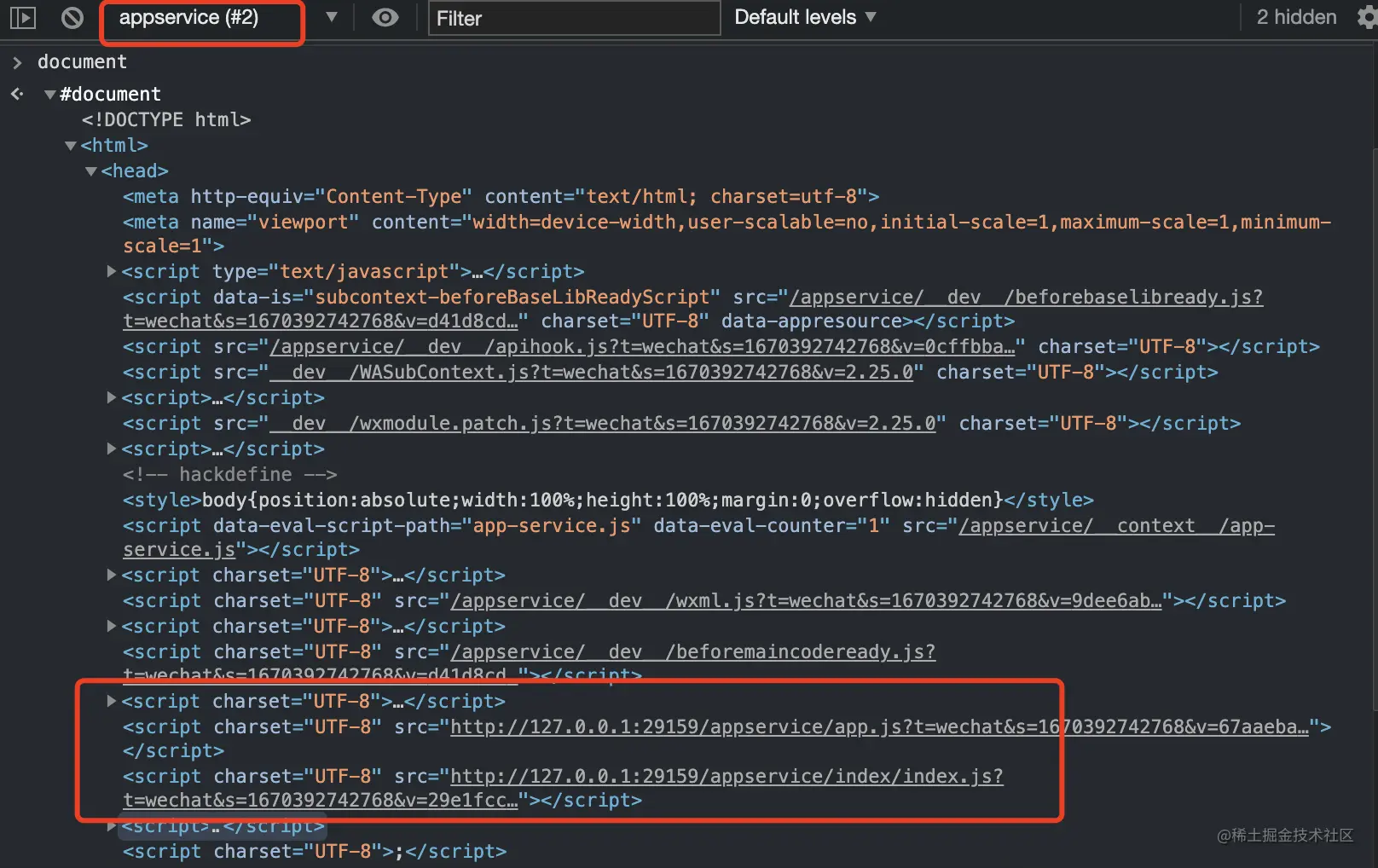Open the WASubContext.js source link
This screenshot has width=1378, height=868.
[x=591, y=373]
